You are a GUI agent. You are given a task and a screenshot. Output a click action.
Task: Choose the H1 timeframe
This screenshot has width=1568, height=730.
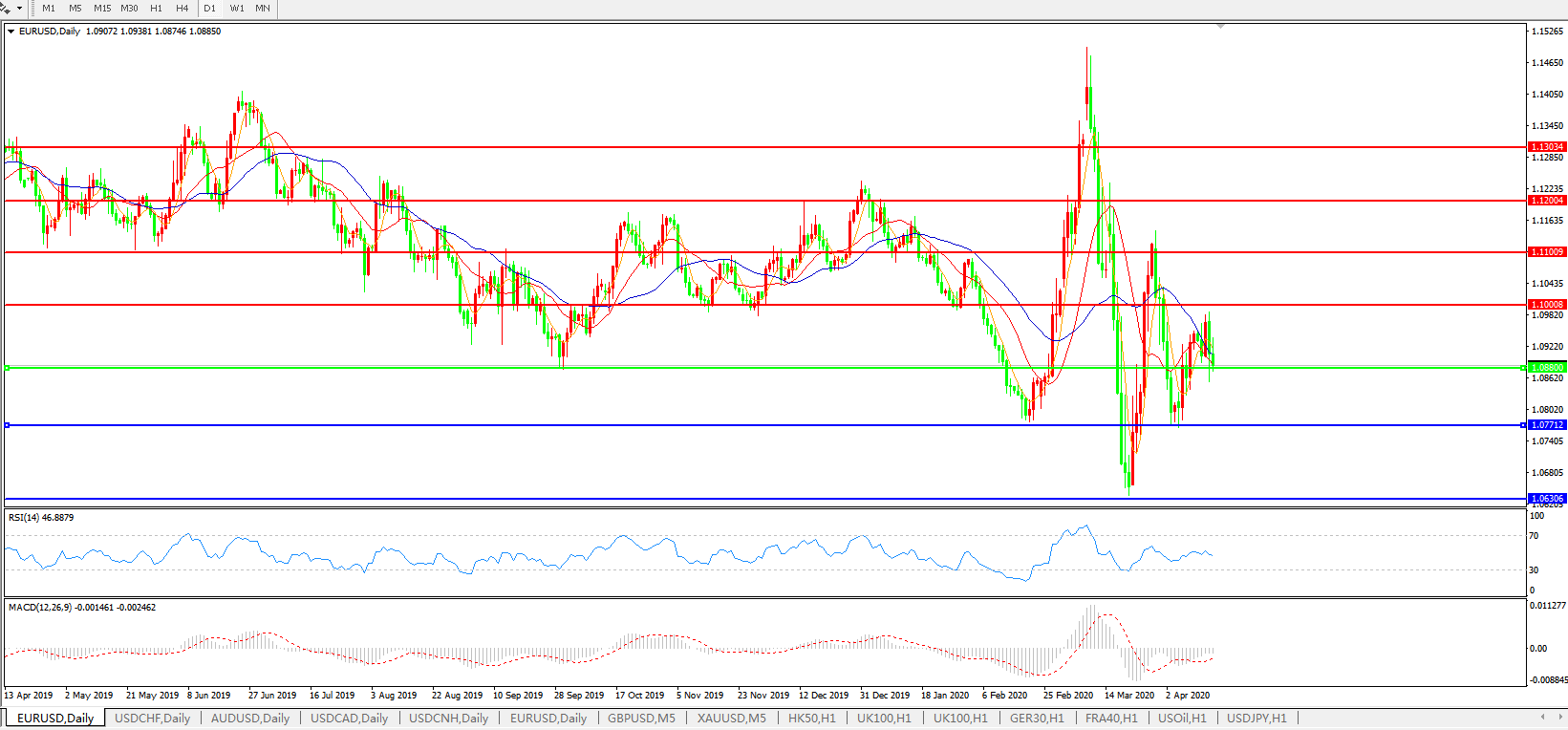(156, 9)
